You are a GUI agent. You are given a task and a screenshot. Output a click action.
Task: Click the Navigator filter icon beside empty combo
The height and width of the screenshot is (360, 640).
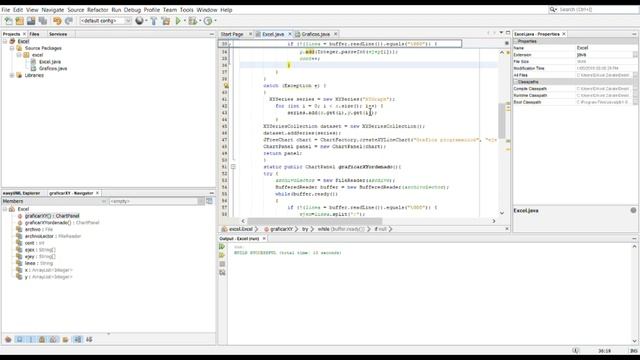tap(209, 201)
